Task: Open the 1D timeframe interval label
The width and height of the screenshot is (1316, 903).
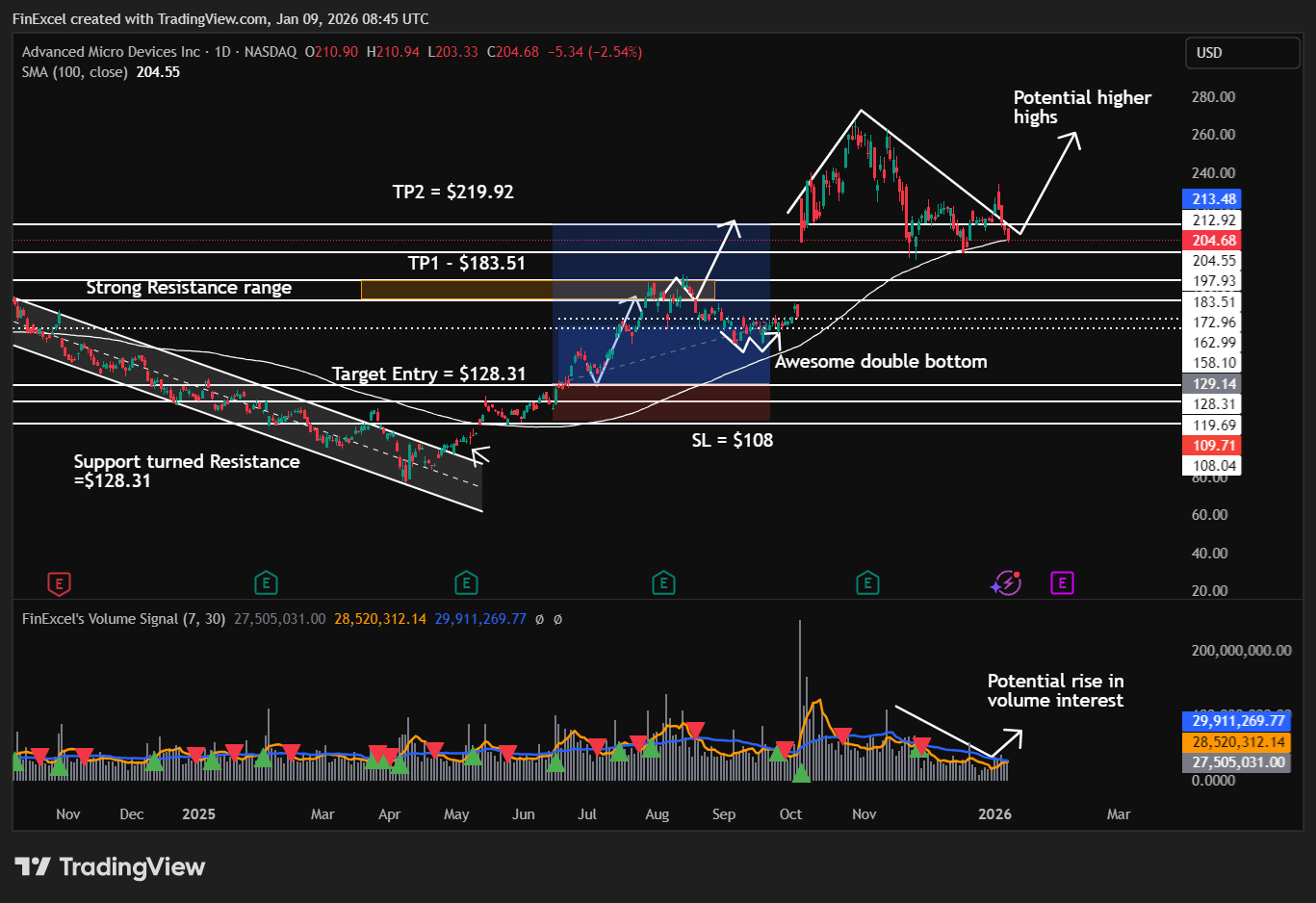Action: point(222,52)
